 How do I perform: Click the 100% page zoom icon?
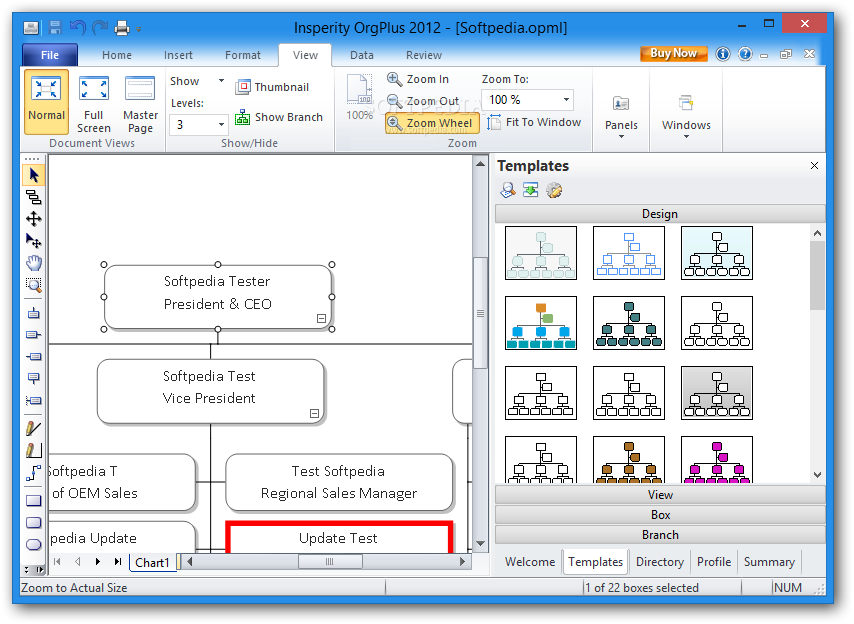coord(359,97)
